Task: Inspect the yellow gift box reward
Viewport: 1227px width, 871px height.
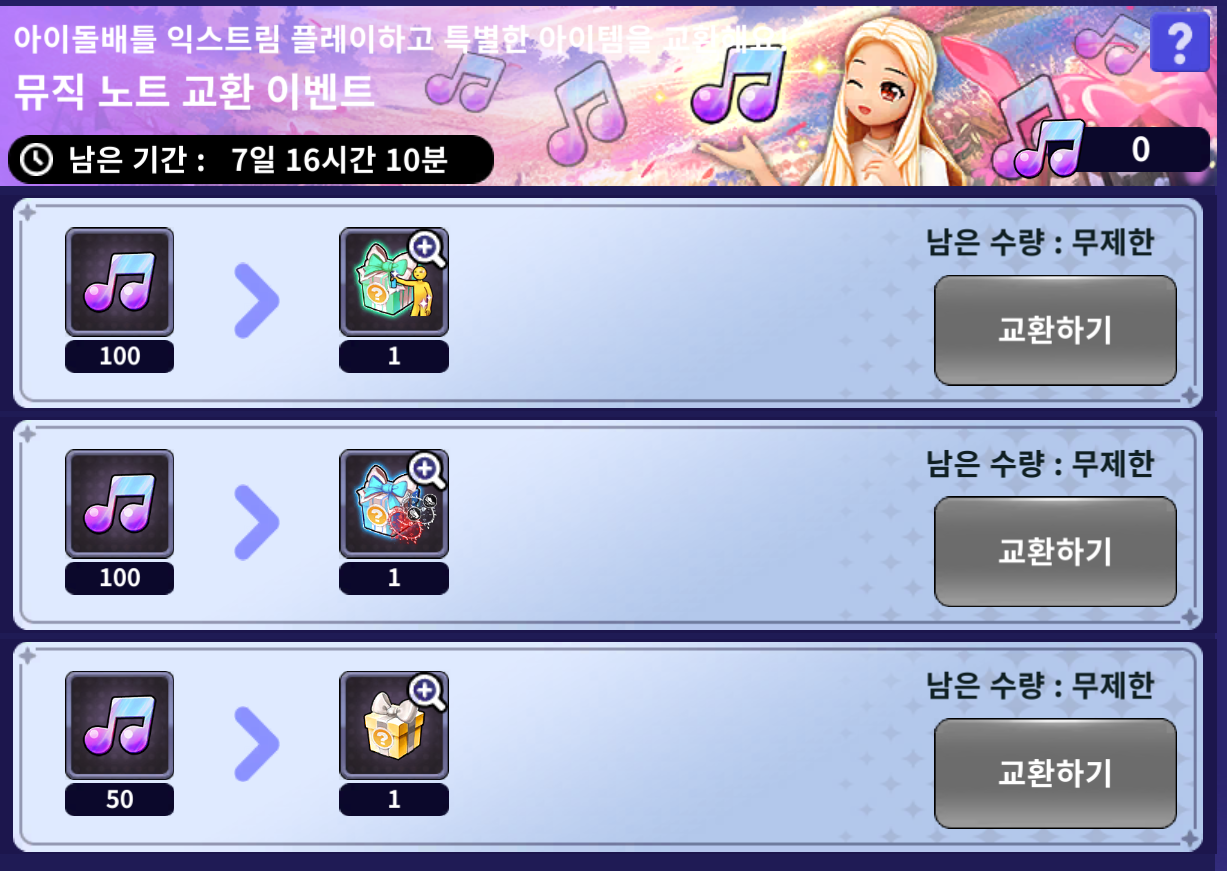Action: (393, 726)
